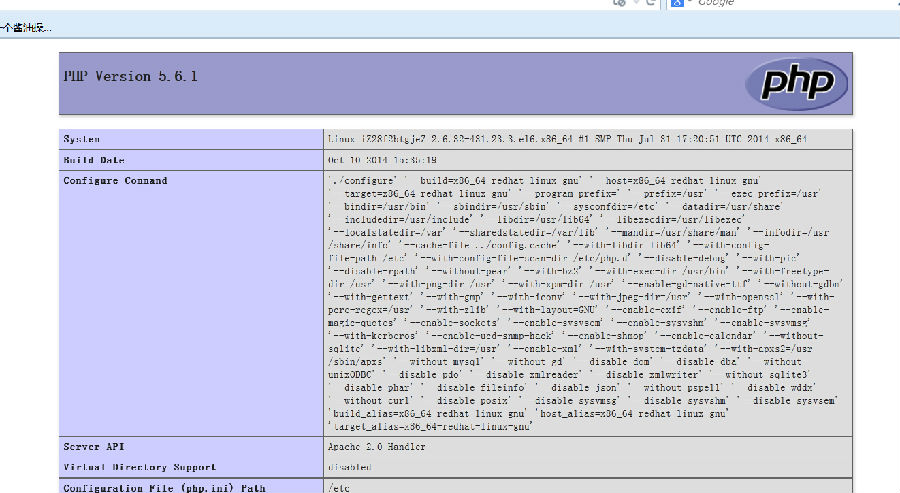Click the Chinese tab title text at top left
Image resolution: width=900 pixels, height=493 pixels.
tap(26, 27)
